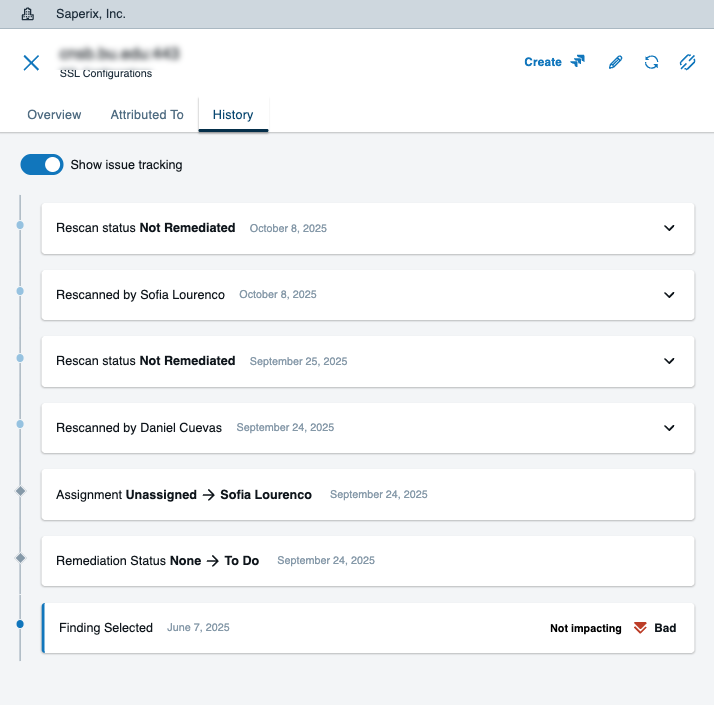Click the unlink chain icon
This screenshot has width=714, height=705.
(x=687, y=62)
